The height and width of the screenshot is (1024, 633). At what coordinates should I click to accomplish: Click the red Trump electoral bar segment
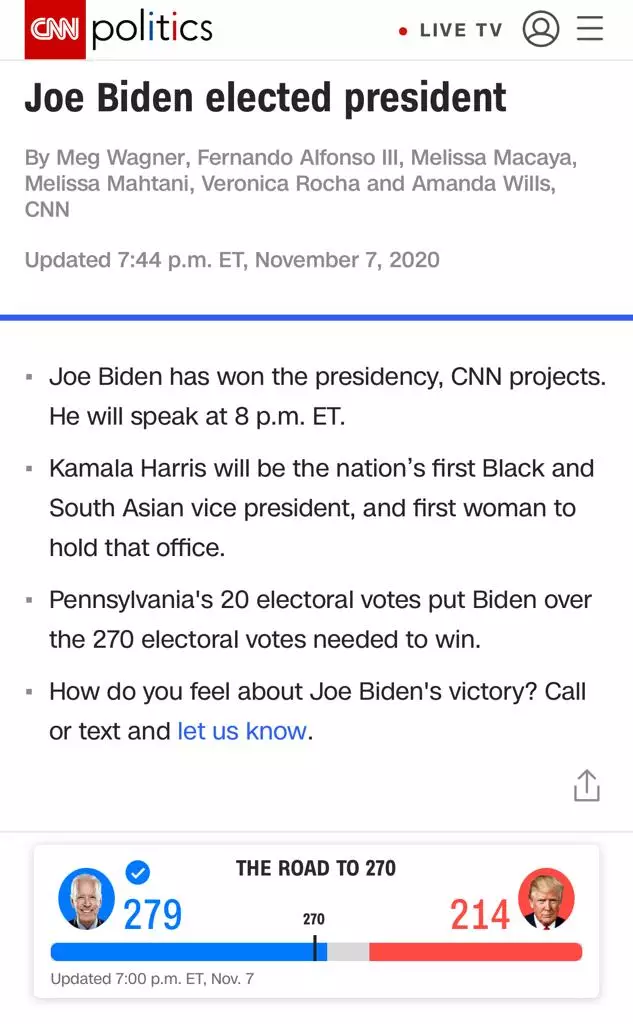pyautogui.click(x=475, y=952)
